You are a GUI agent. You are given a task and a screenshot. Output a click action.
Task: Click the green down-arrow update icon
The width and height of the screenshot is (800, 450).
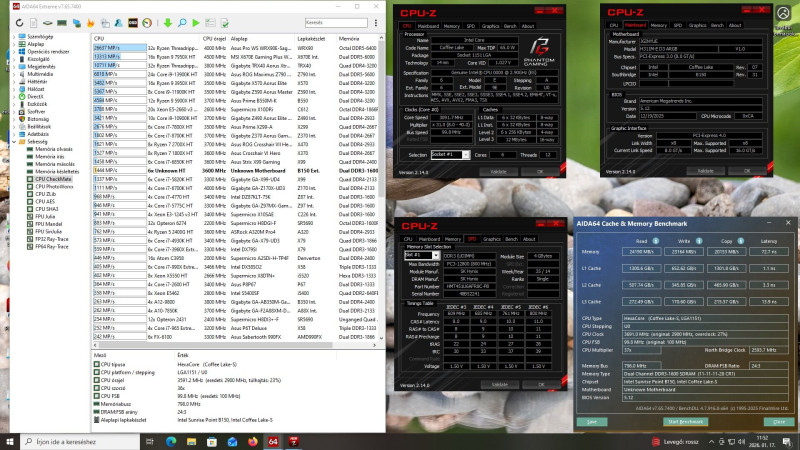(168, 23)
